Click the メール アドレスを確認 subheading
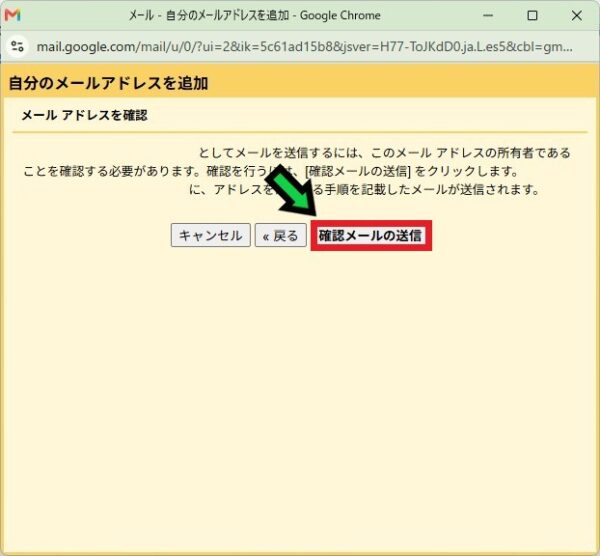The height and width of the screenshot is (556, 600). (x=84, y=115)
